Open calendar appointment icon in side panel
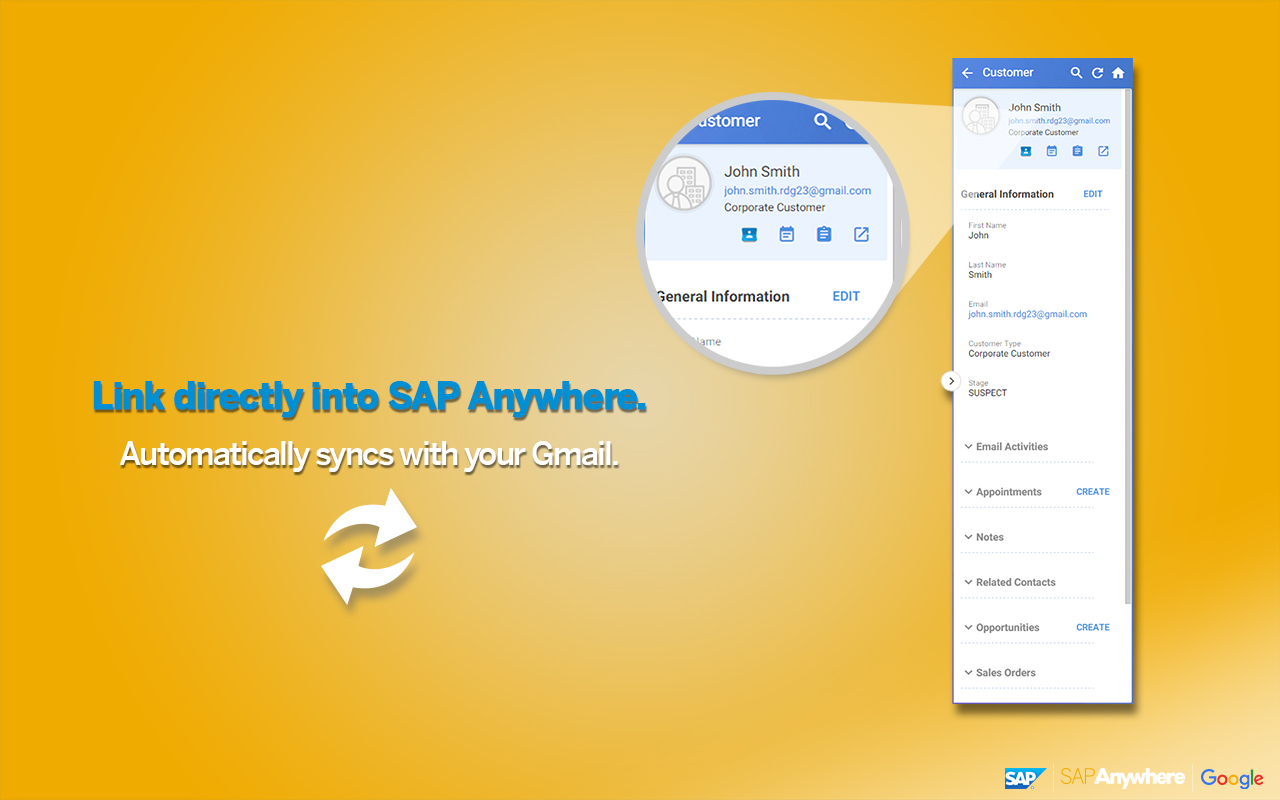The height and width of the screenshot is (800, 1280). click(x=1052, y=151)
